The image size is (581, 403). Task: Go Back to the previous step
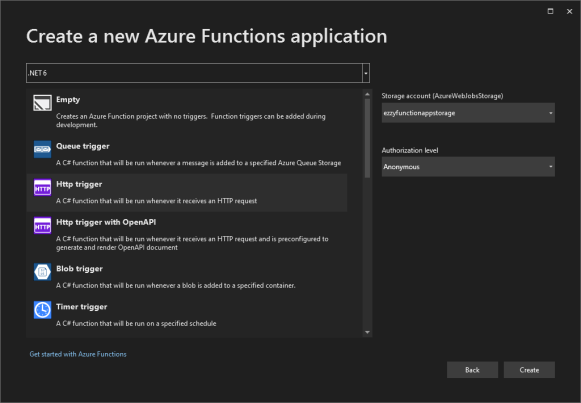coord(472,370)
